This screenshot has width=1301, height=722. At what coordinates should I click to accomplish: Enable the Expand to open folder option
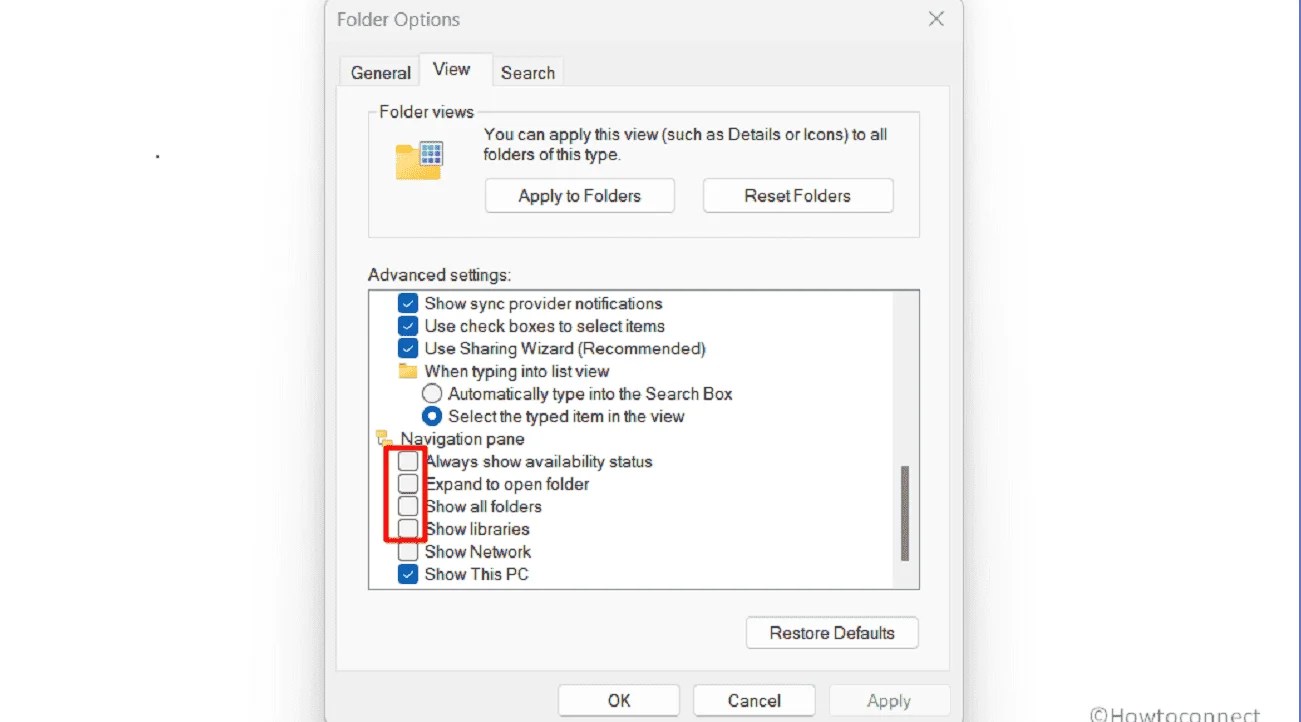pyautogui.click(x=407, y=483)
